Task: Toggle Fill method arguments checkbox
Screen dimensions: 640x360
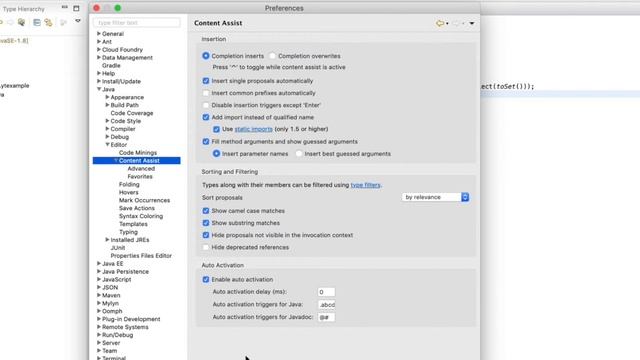Action: 206,142
